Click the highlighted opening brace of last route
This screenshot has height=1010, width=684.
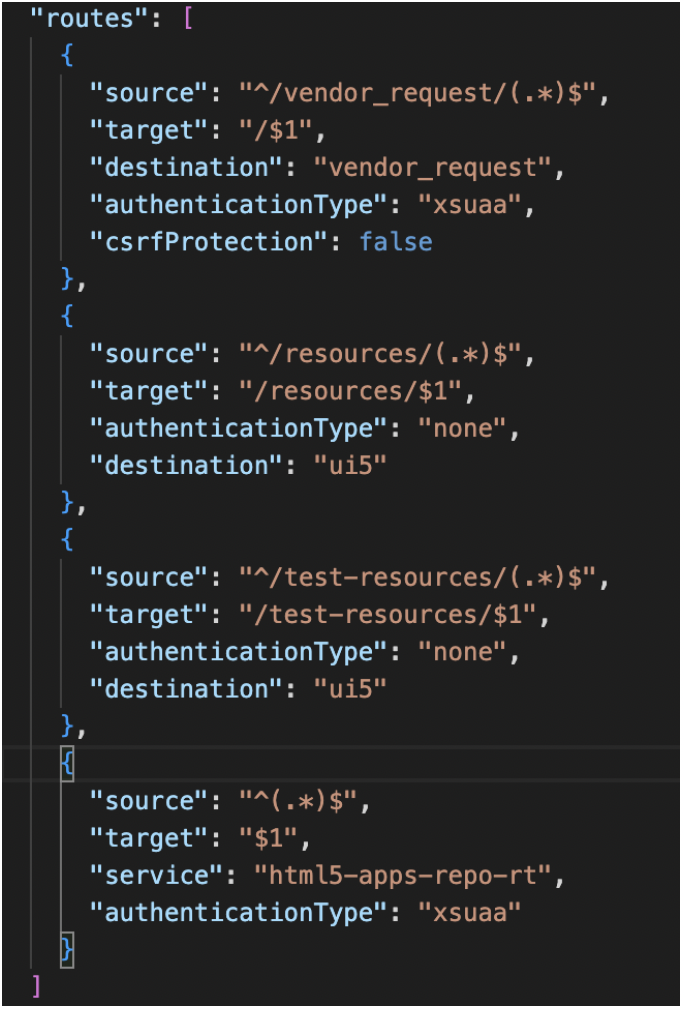click(x=67, y=763)
